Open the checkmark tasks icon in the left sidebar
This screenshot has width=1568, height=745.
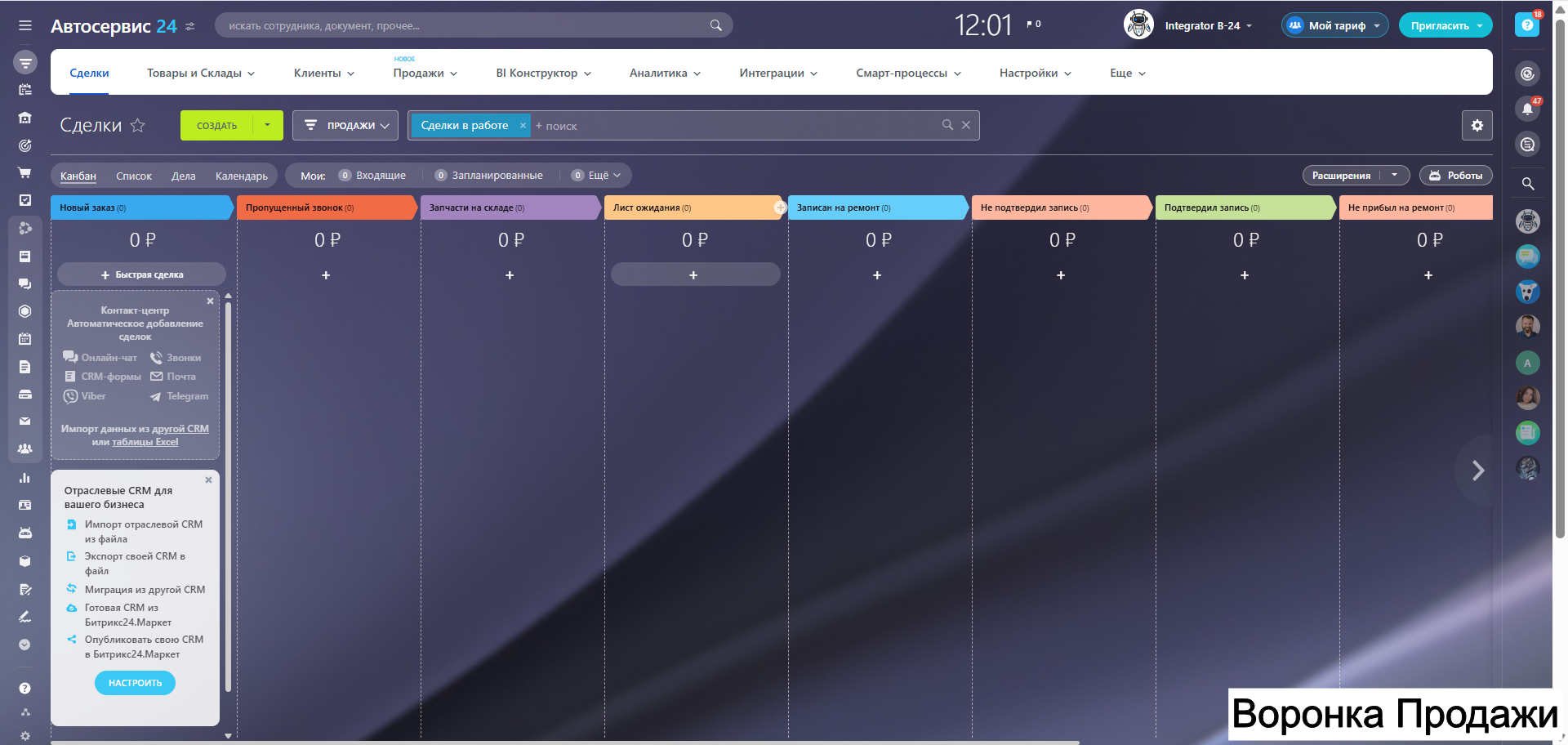(25, 200)
